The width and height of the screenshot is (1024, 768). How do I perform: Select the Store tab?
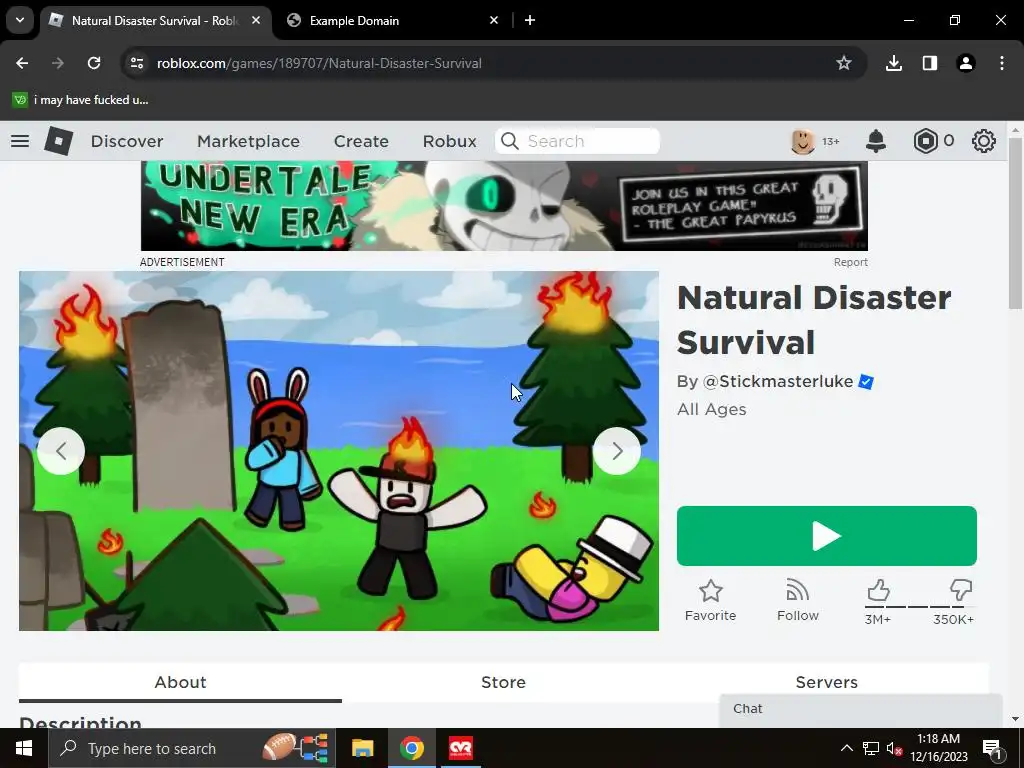click(504, 682)
